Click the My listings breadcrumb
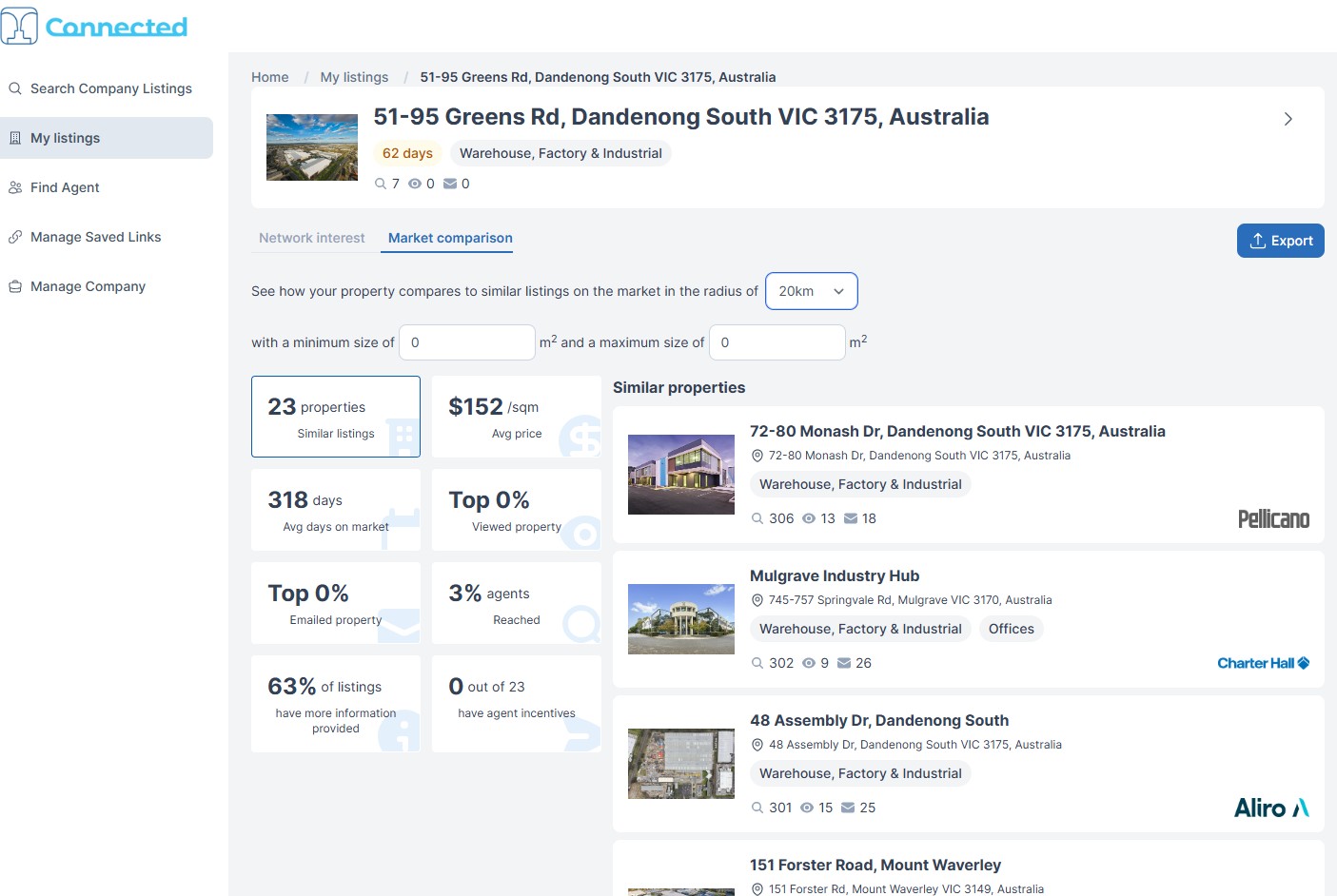This screenshot has width=1337, height=896. [354, 76]
